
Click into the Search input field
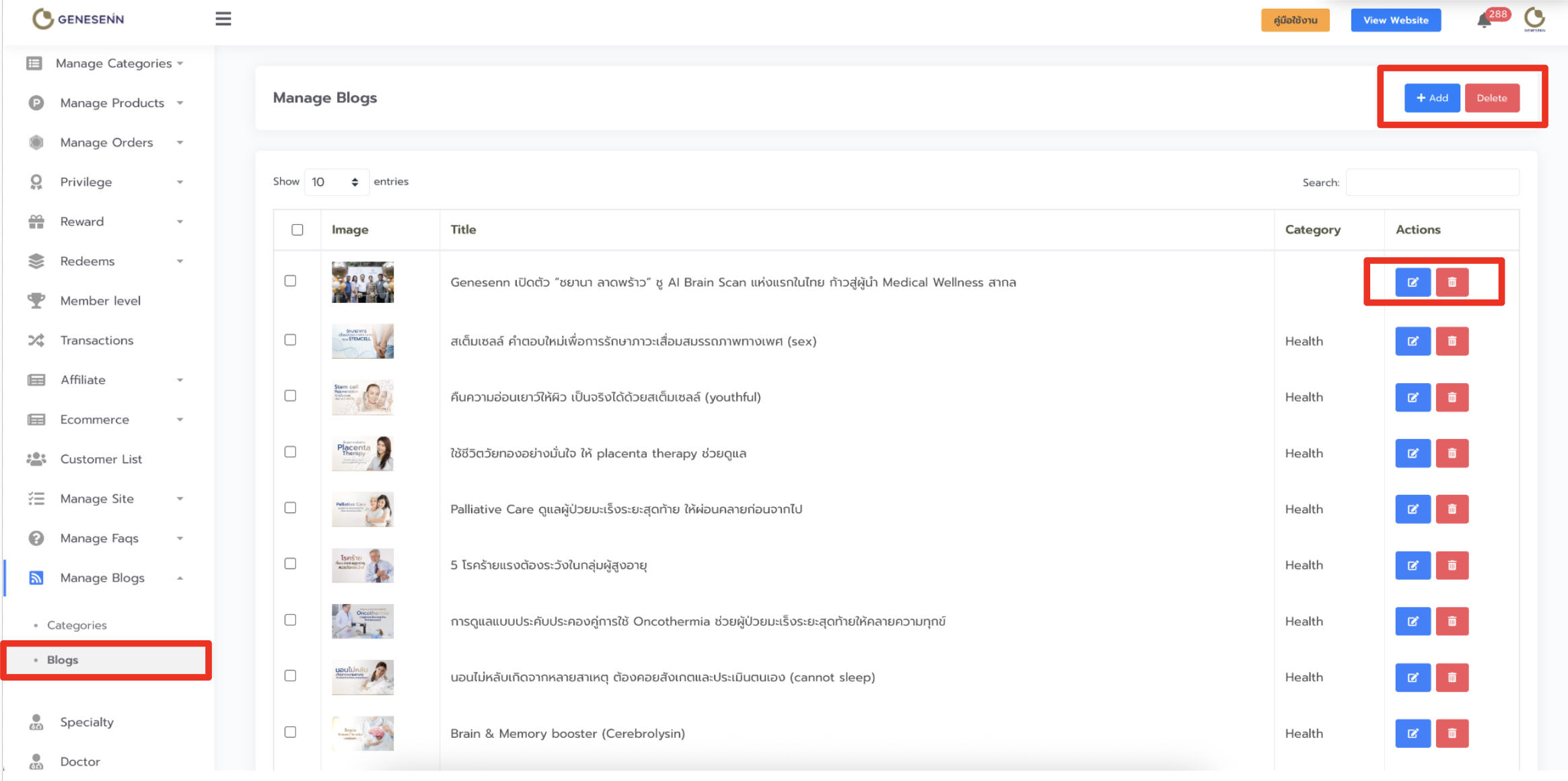(x=1432, y=182)
